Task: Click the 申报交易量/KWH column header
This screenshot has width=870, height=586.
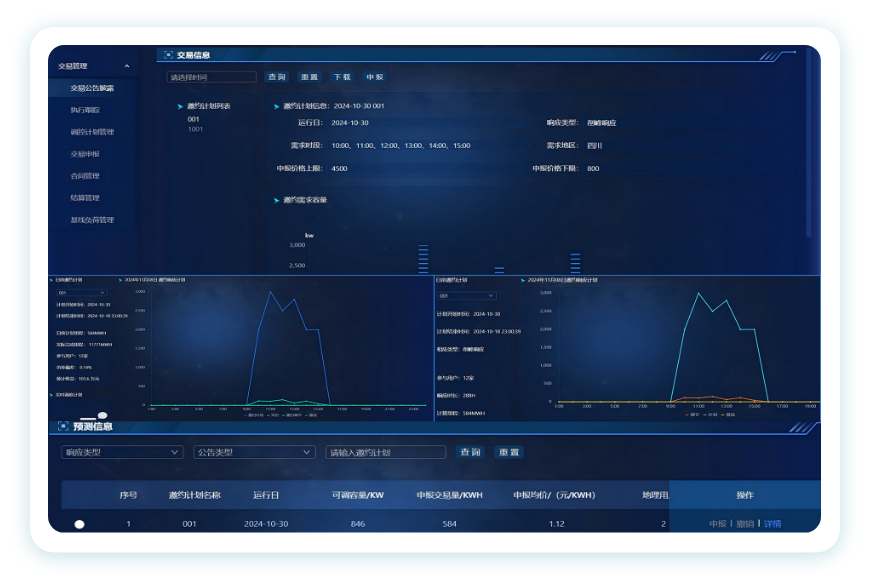Action: coord(449,495)
